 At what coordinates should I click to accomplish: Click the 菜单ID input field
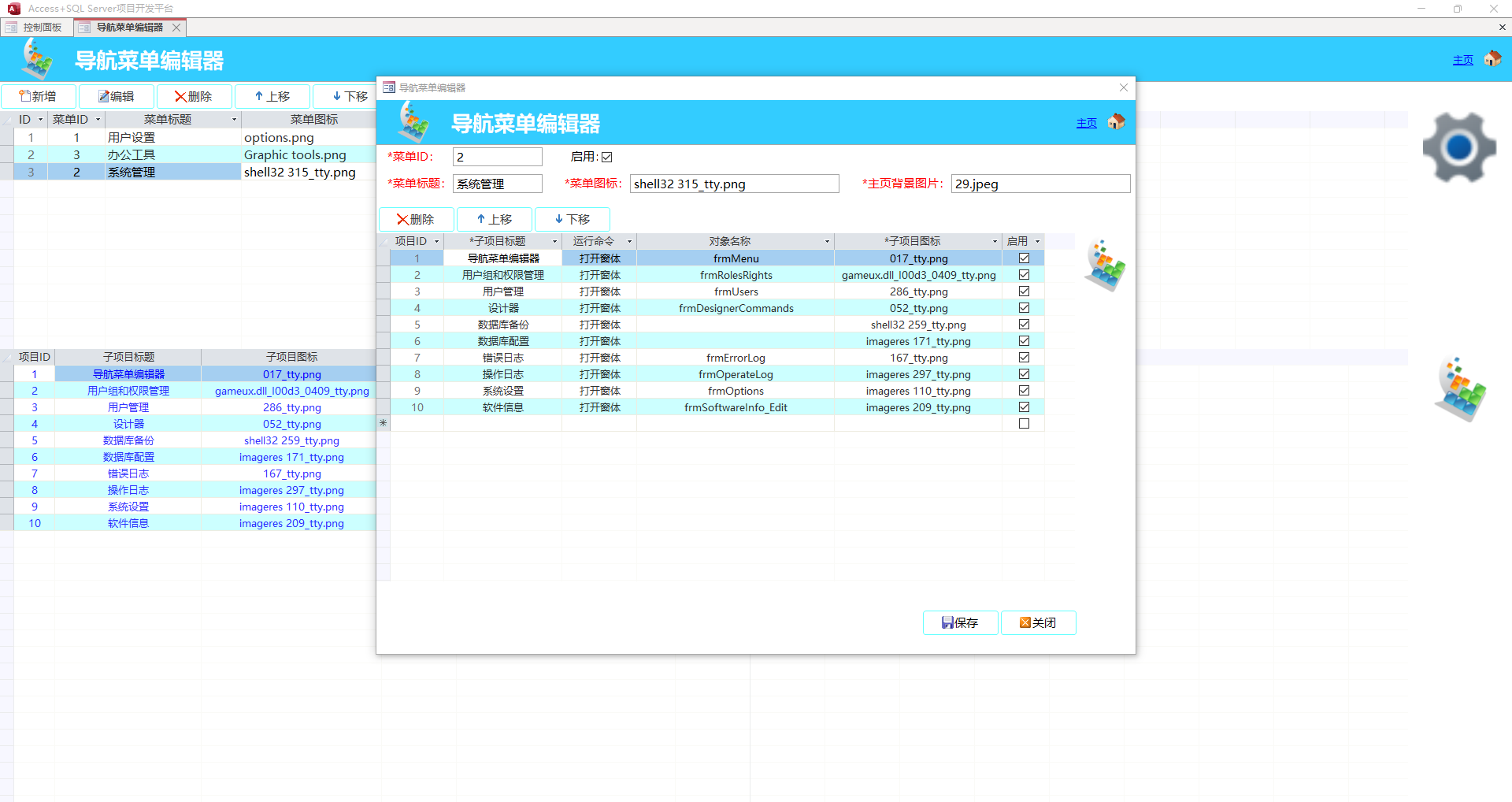pyautogui.click(x=498, y=157)
